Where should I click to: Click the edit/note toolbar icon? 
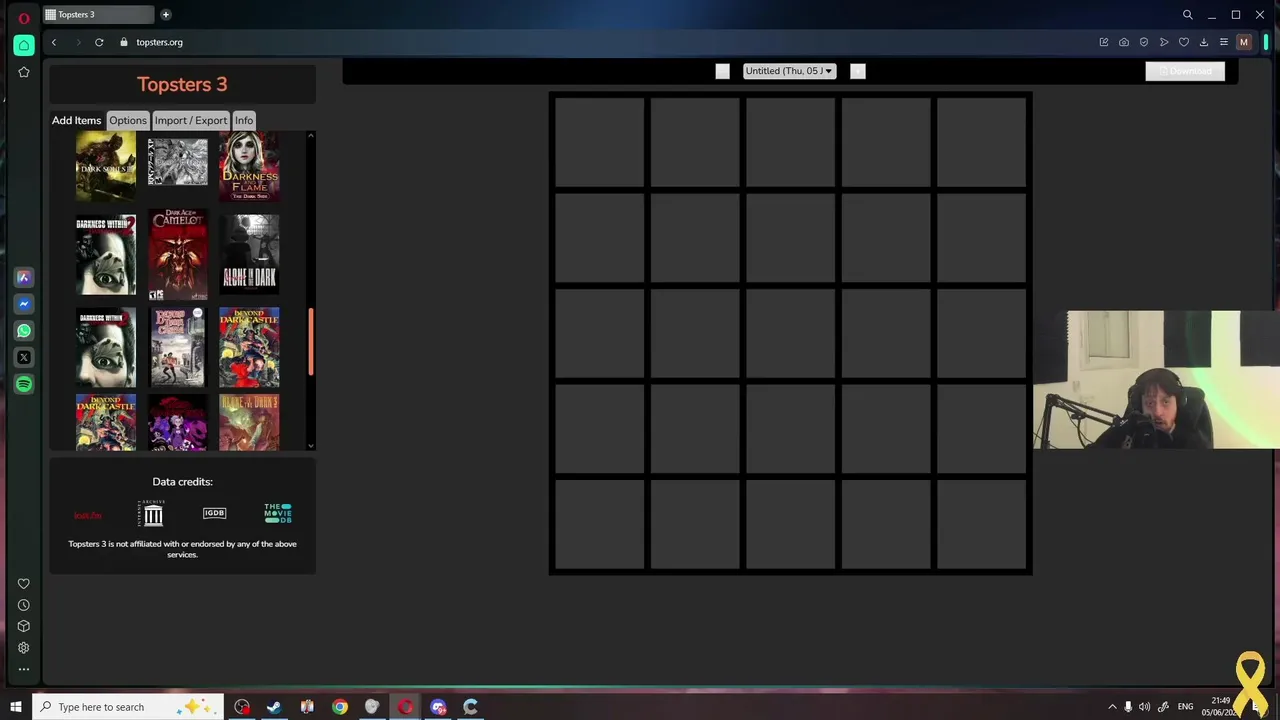[x=1104, y=42]
